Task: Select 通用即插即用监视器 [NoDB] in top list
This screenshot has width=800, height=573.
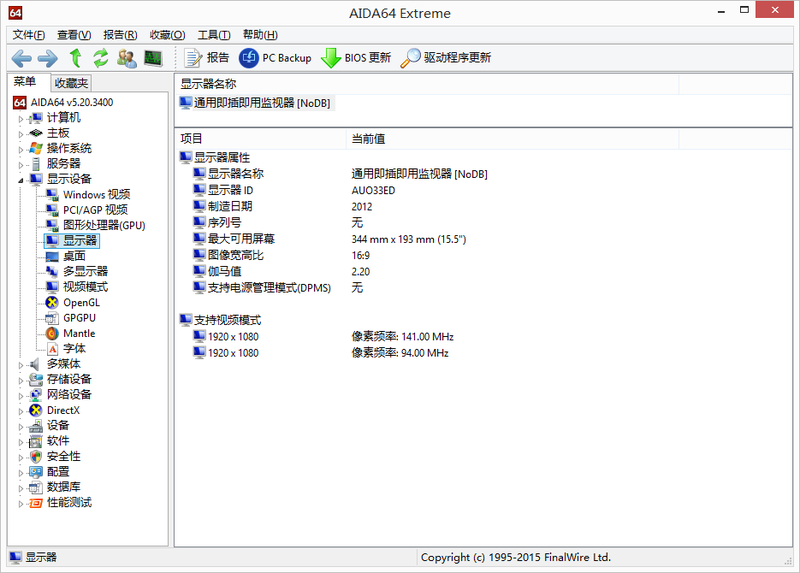Action: click(x=256, y=103)
